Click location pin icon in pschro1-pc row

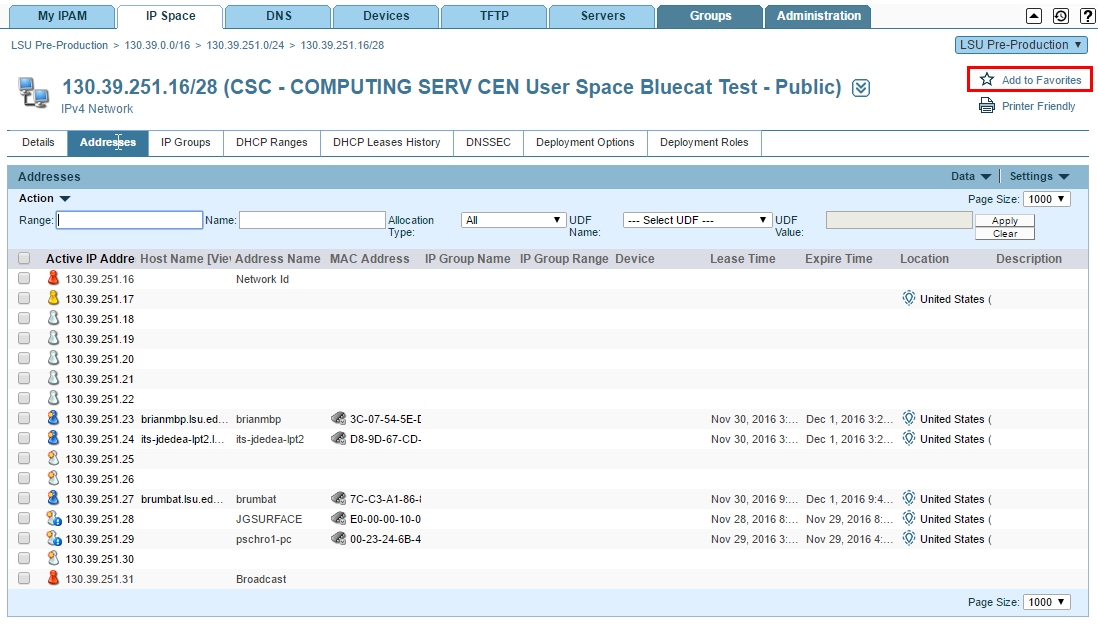click(909, 539)
